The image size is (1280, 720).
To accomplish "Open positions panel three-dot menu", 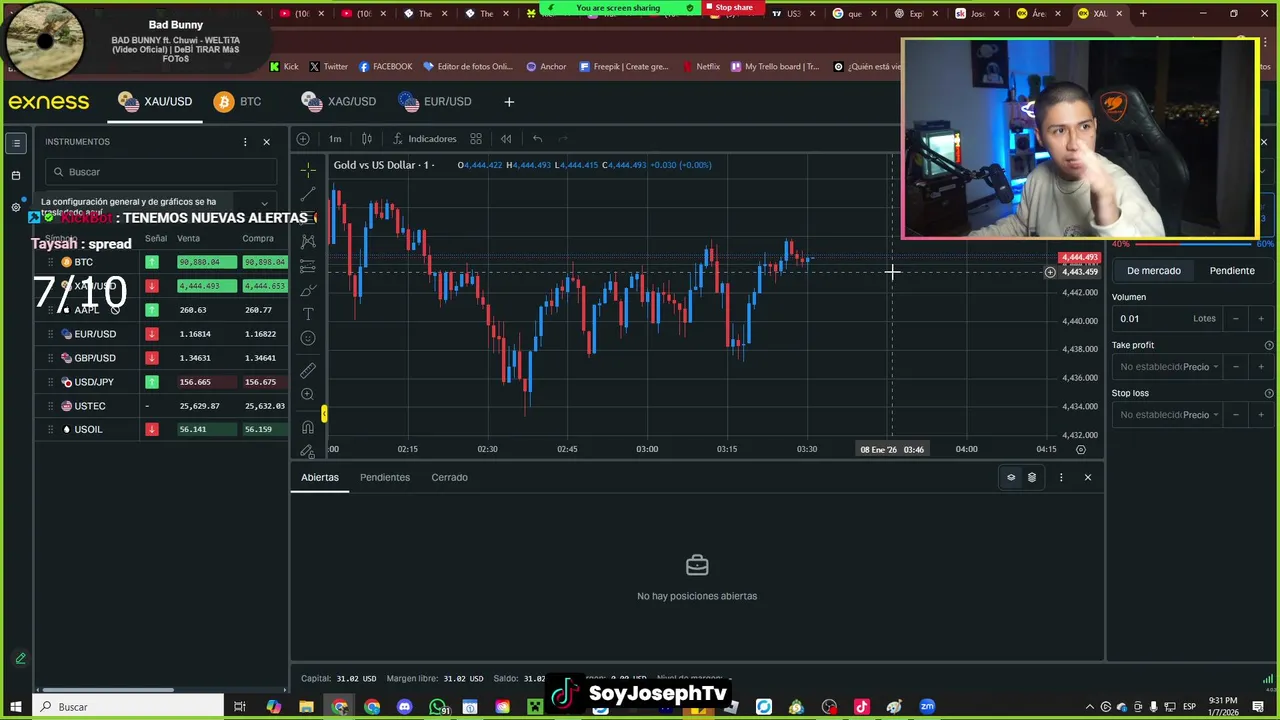I will coord(1061,477).
